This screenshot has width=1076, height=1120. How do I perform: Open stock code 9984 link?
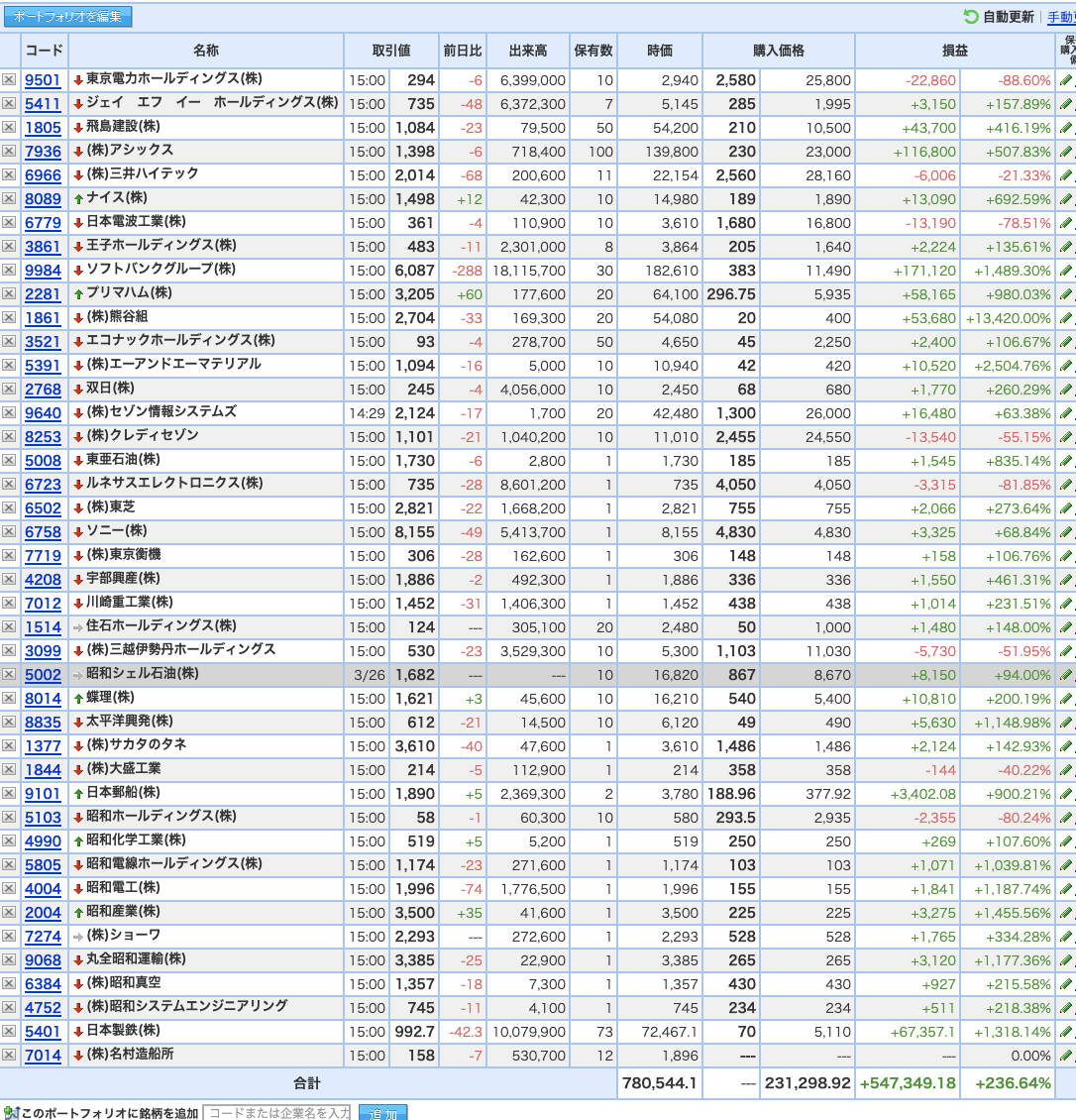[x=43, y=270]
